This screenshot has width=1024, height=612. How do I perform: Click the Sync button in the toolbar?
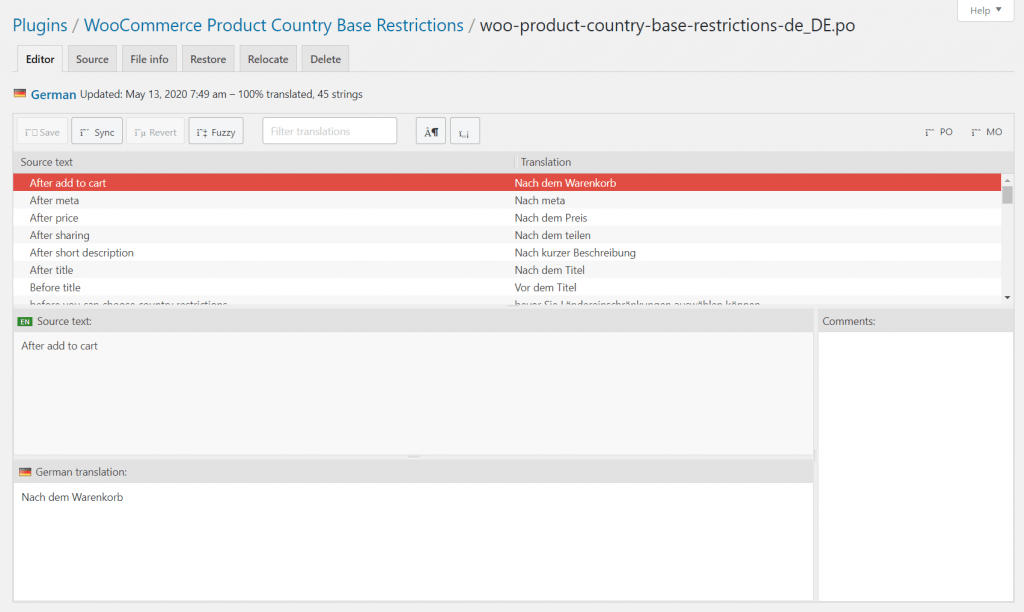point(97,132)
